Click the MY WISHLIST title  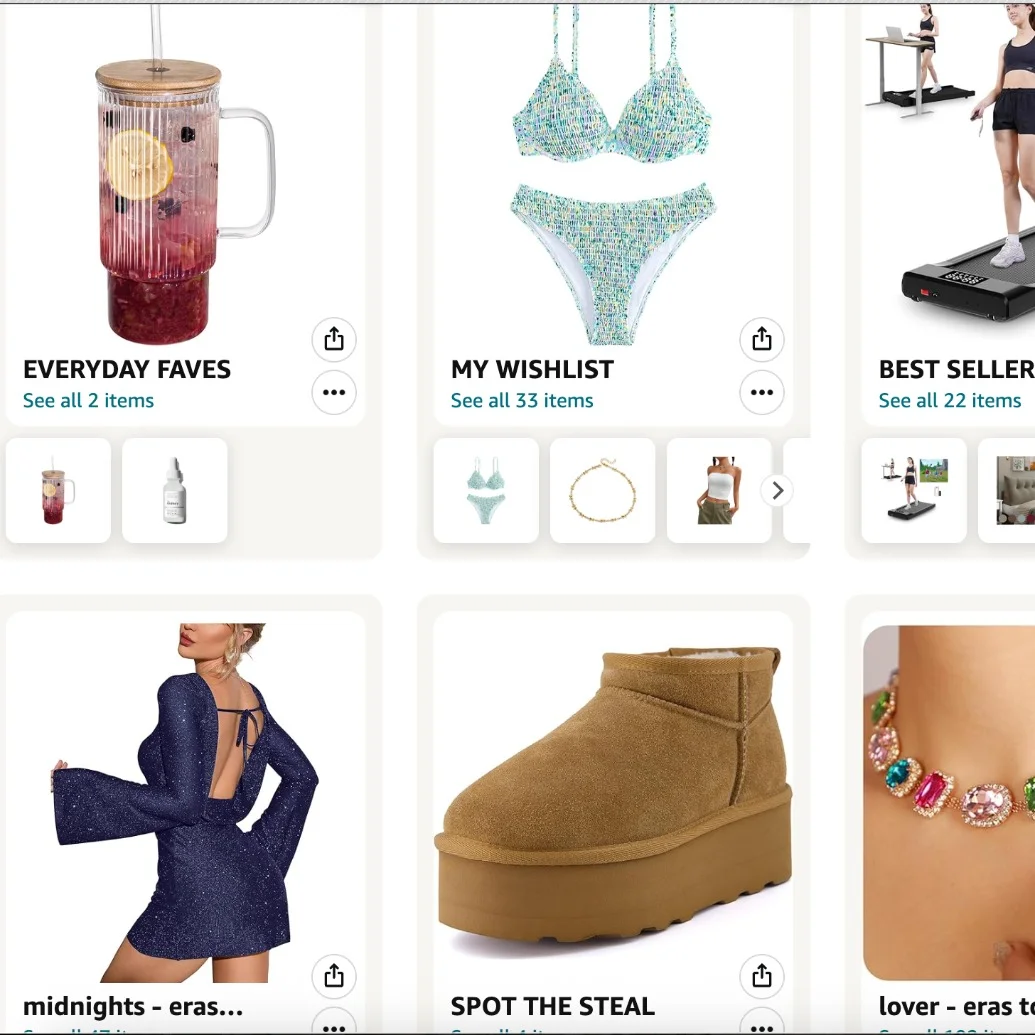532,370
